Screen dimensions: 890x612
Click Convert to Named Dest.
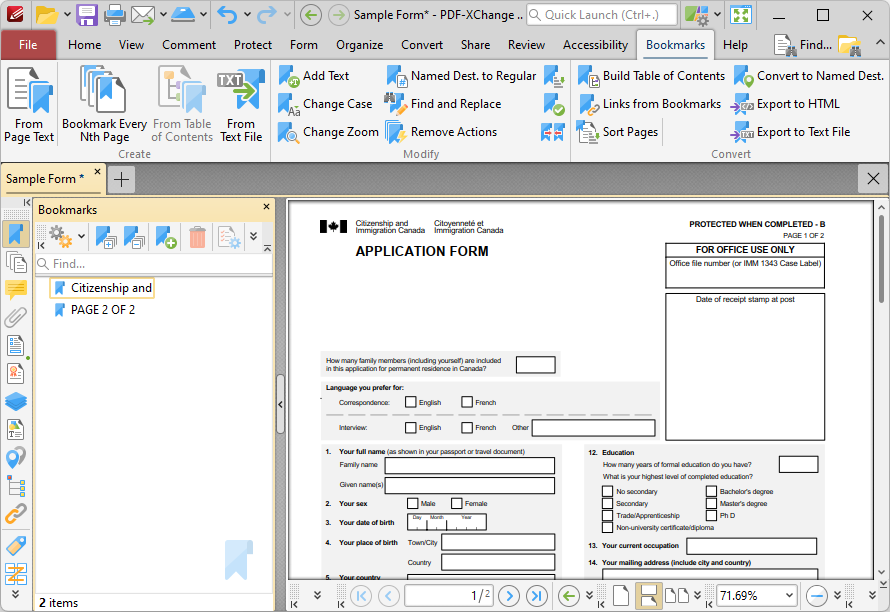tap(809, 76)
